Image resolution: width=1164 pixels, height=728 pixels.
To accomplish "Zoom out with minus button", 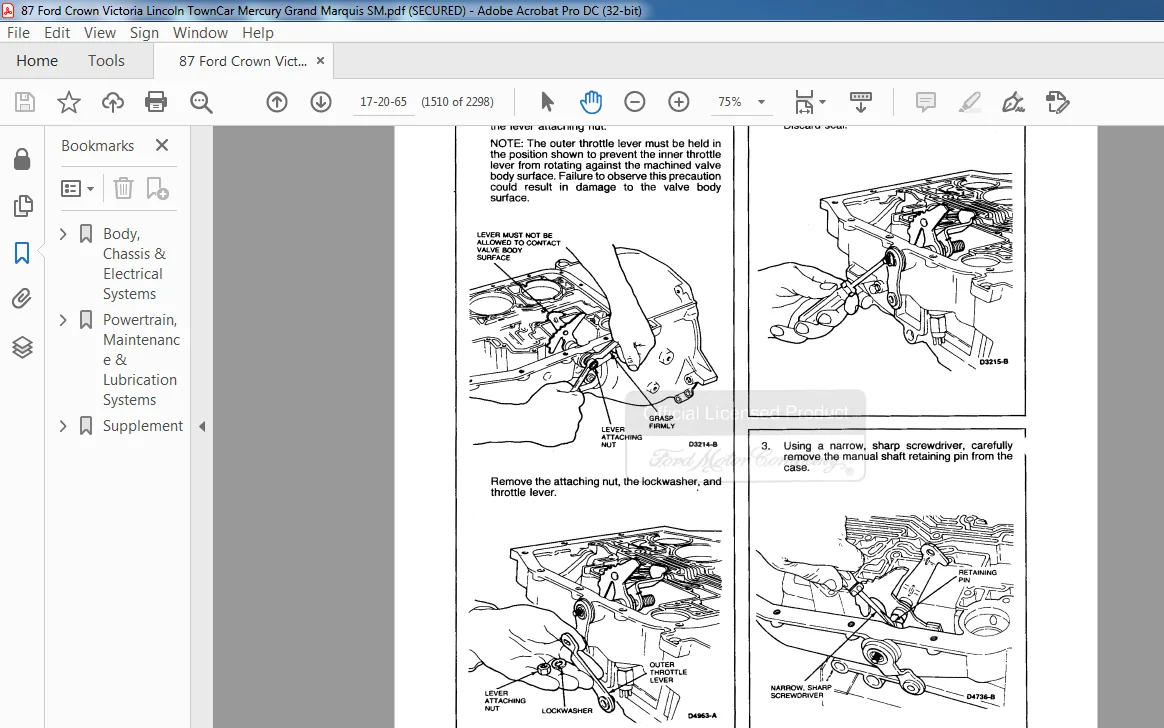I will pyautogui.click(x=635, y=102).
